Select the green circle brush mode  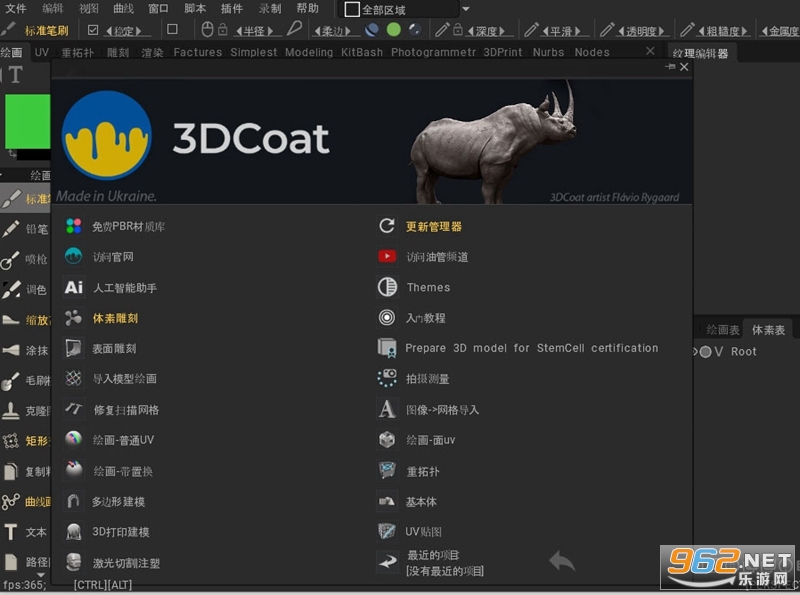coord(393,30)
